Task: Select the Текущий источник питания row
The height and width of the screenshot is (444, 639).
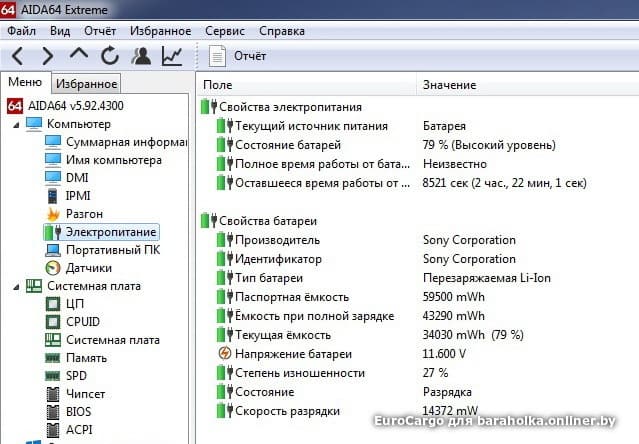Action: (x=418, y=126)
